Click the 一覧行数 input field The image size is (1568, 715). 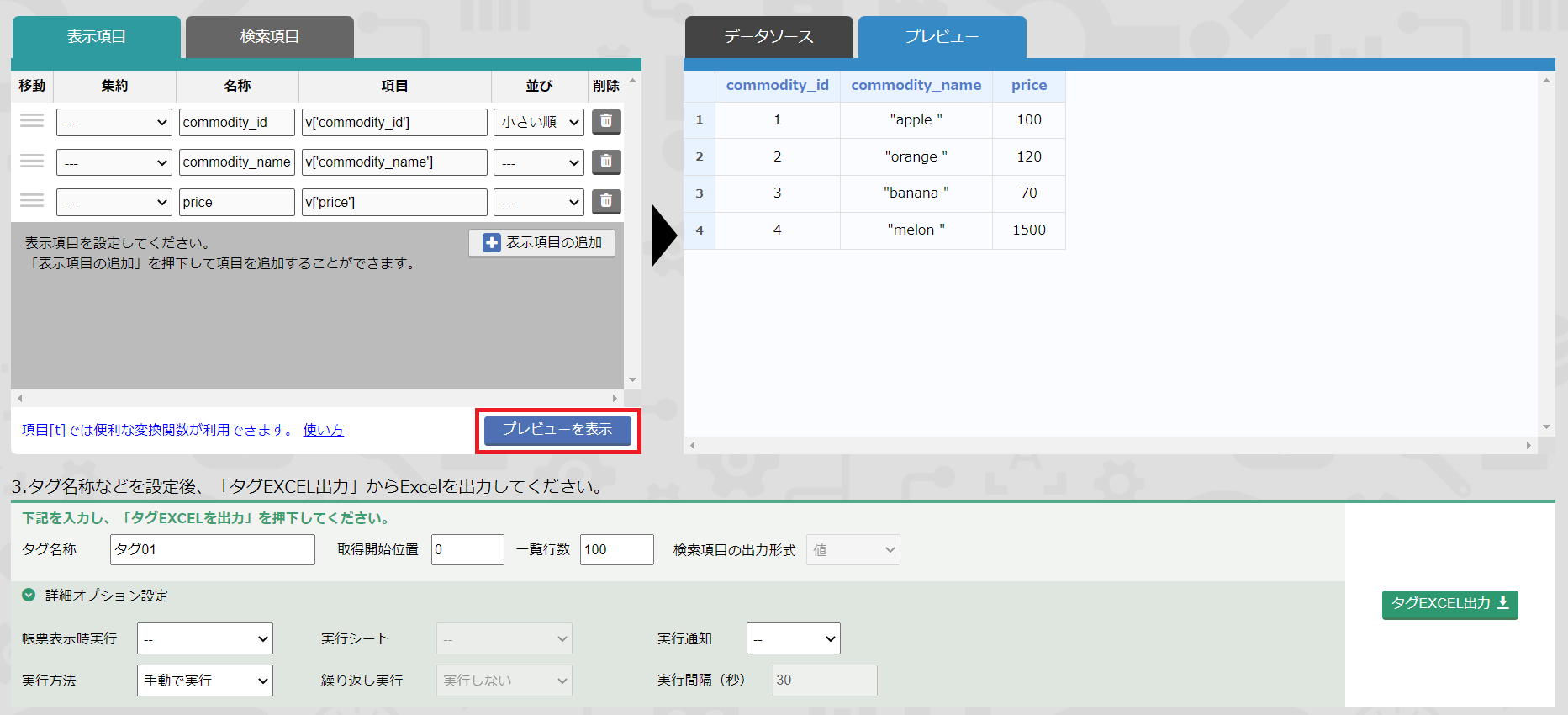617,550
